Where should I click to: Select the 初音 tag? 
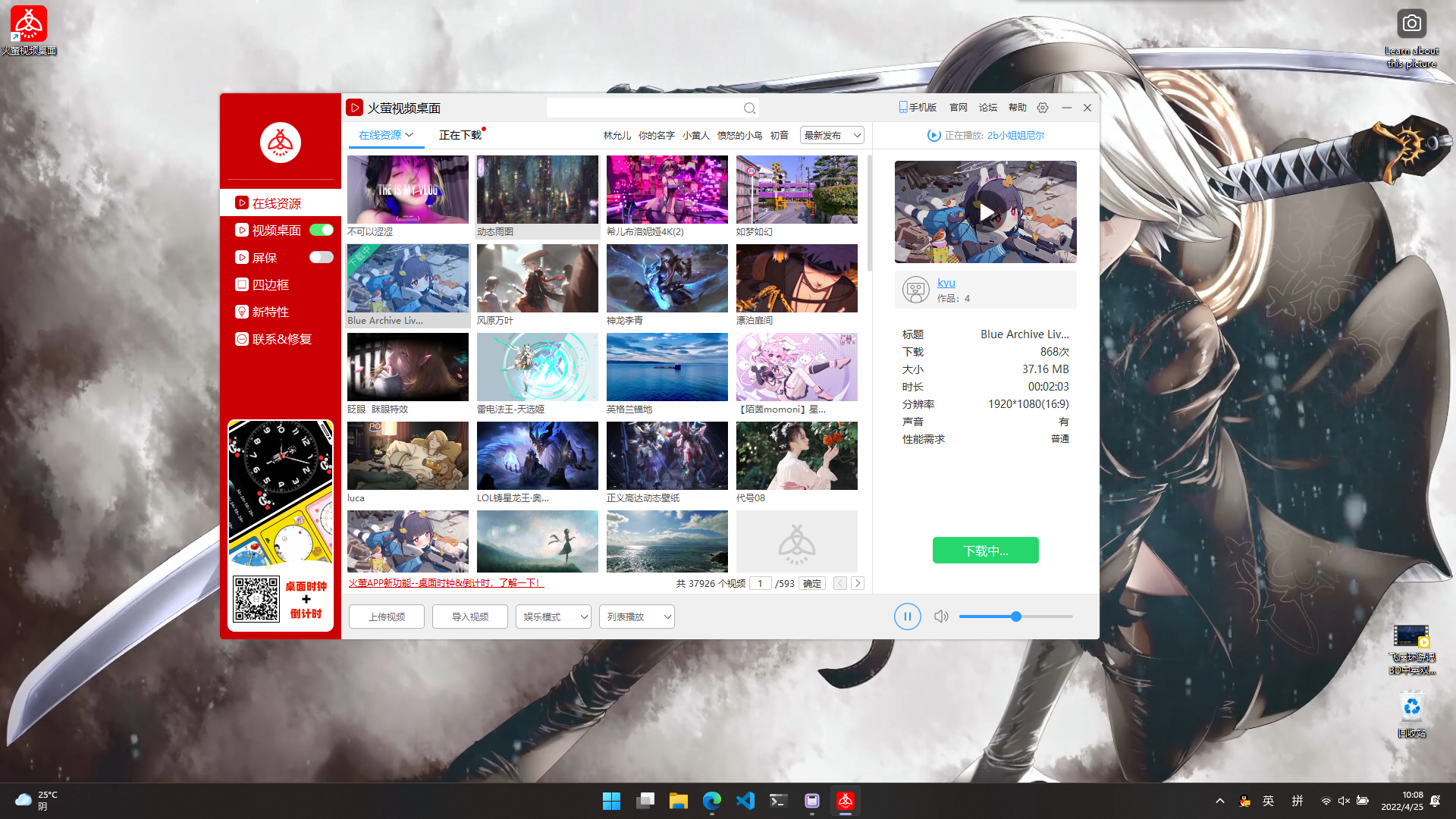click(780, 136)
